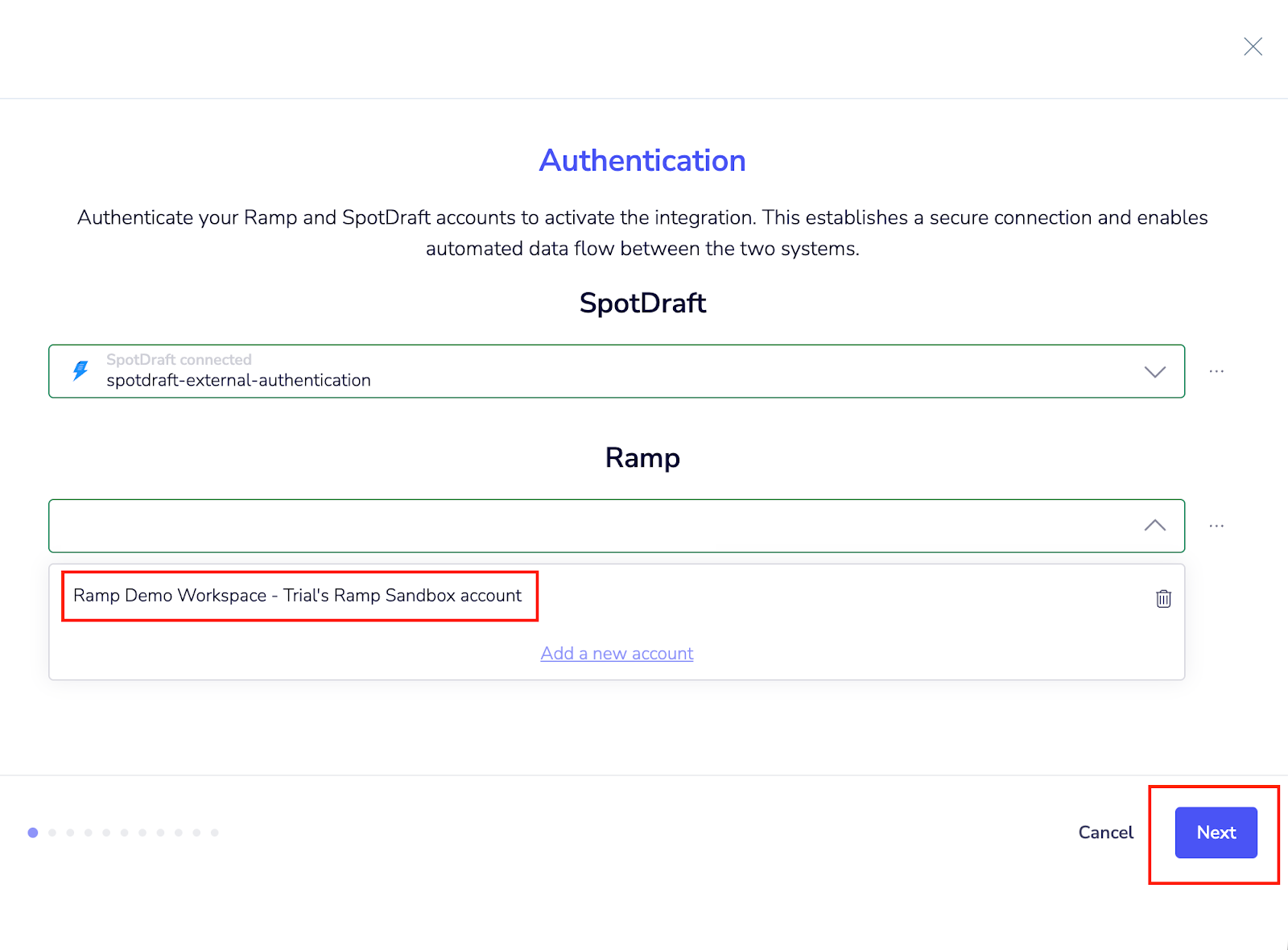Click the Add a new account link

[617, 654]
